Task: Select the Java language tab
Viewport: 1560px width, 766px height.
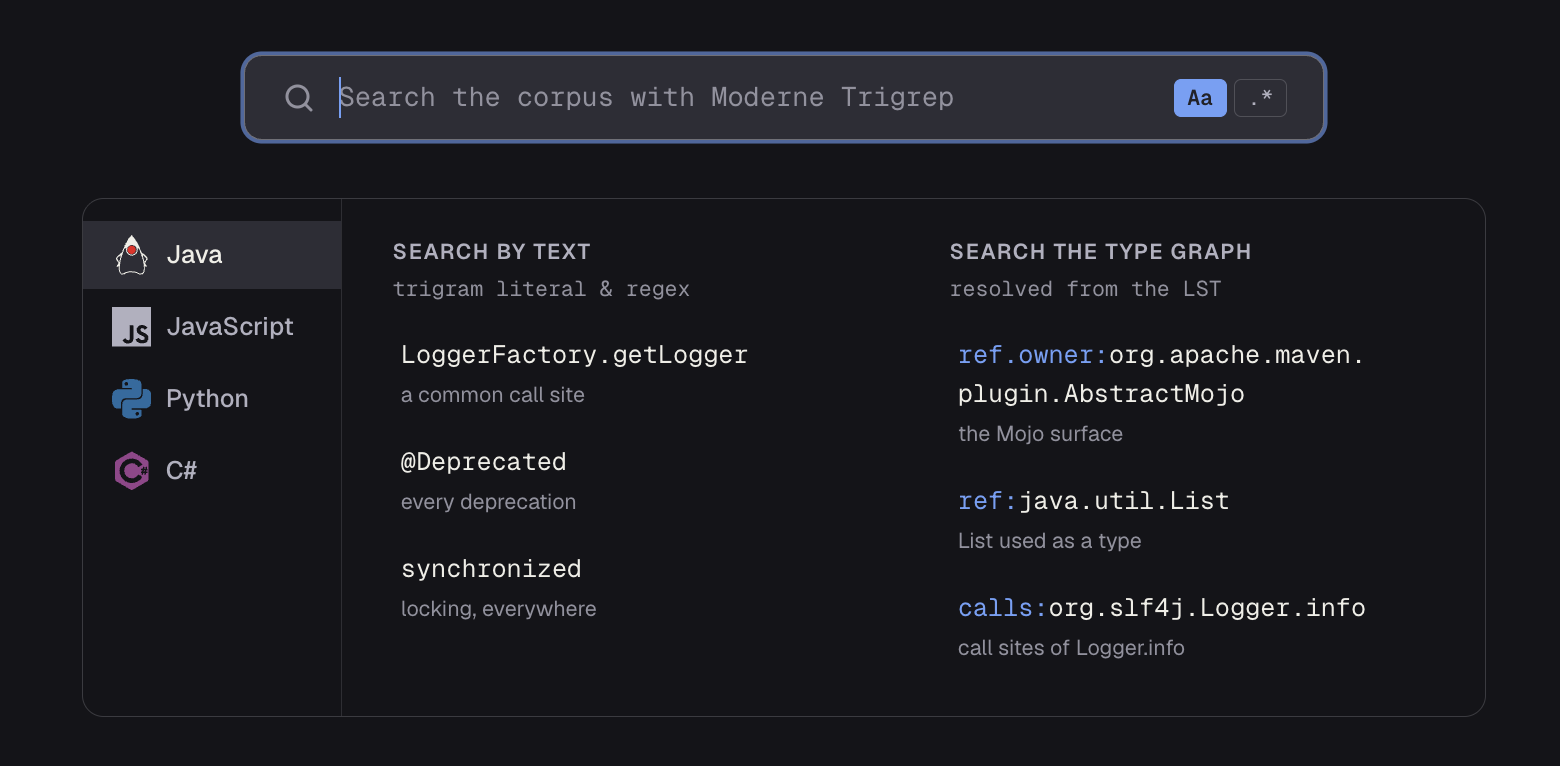Action: [x=212, y=255]
